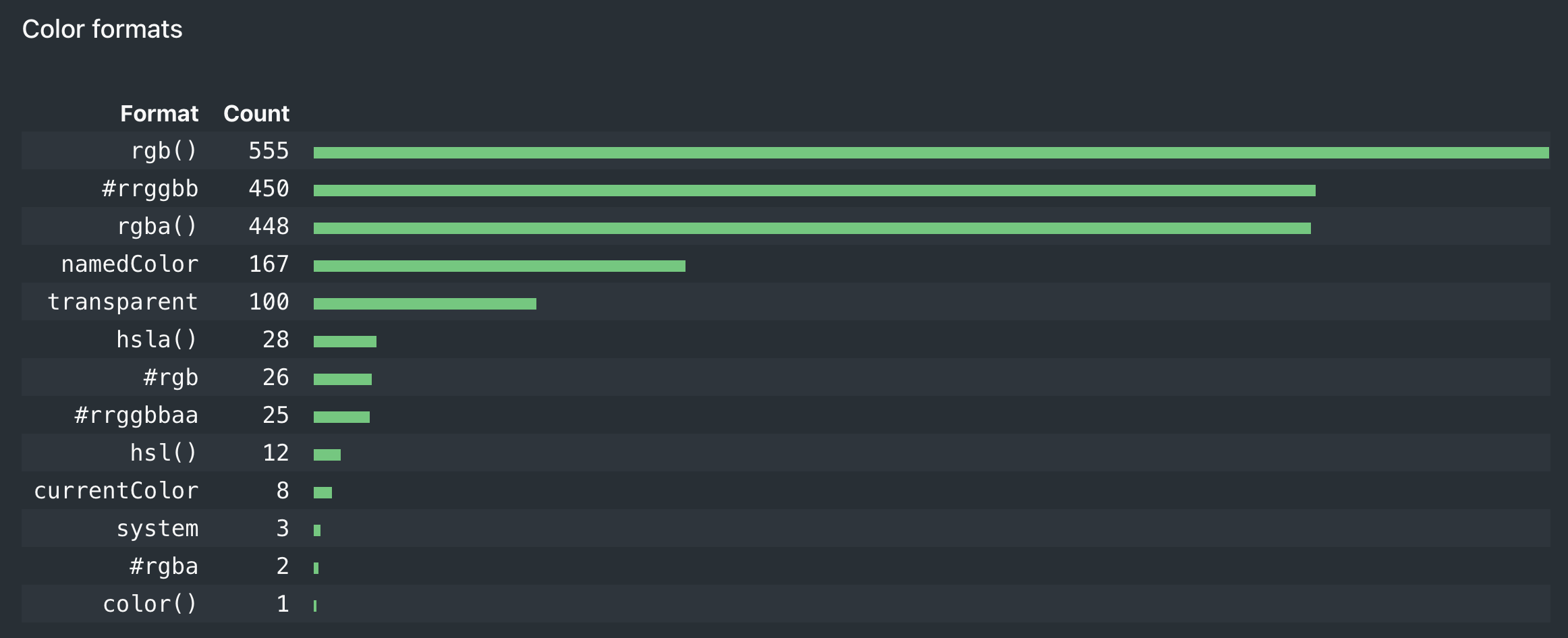The image size is (1568, 638).
Task: Click the count value 555
Action: [269, 151]
